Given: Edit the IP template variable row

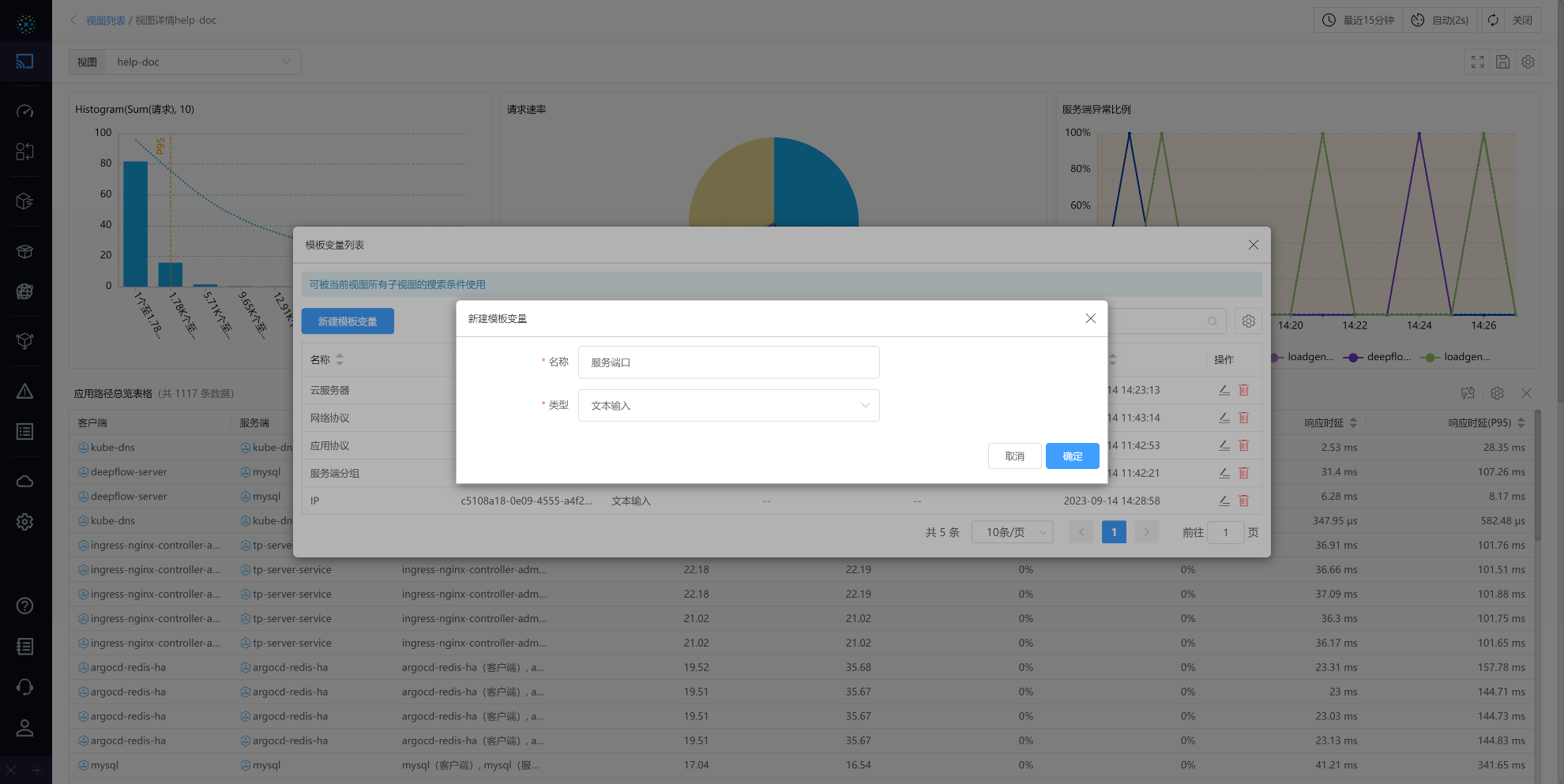Looking at the screenshot, I should click(1224, 501).
